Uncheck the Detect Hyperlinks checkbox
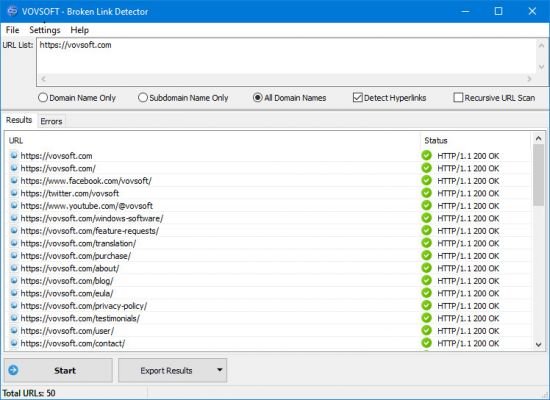Image resolution: width=550 pixels, height=400 pixels. point(389,98)
